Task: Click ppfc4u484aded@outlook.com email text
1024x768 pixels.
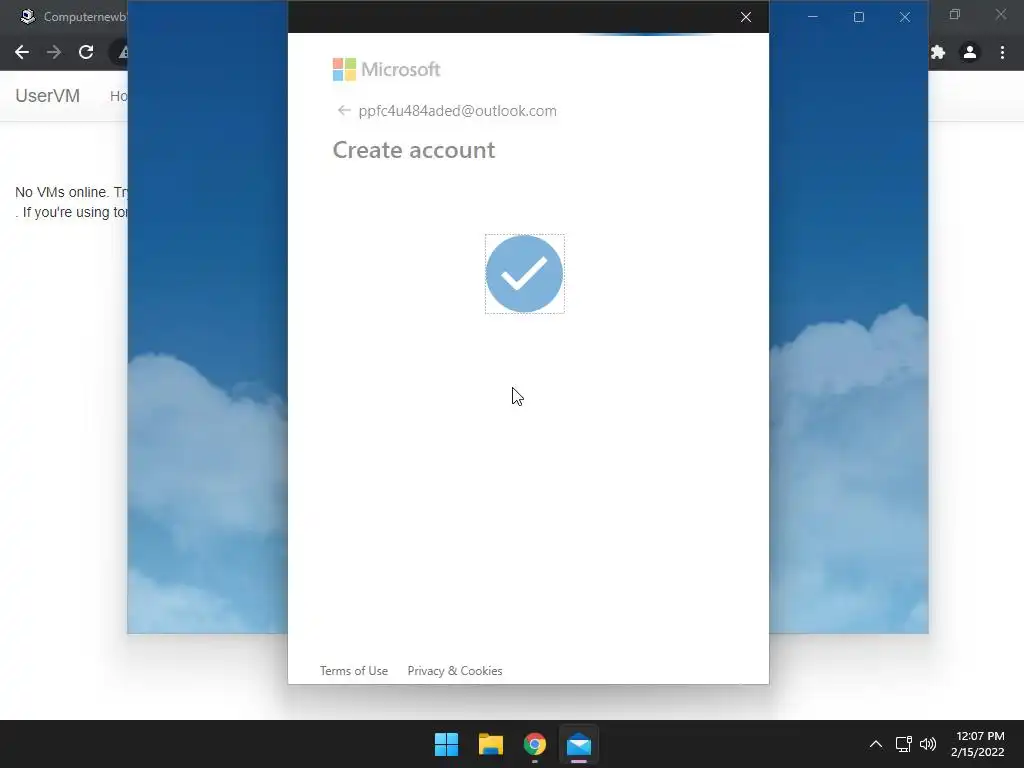Action: tap(457, 111)
